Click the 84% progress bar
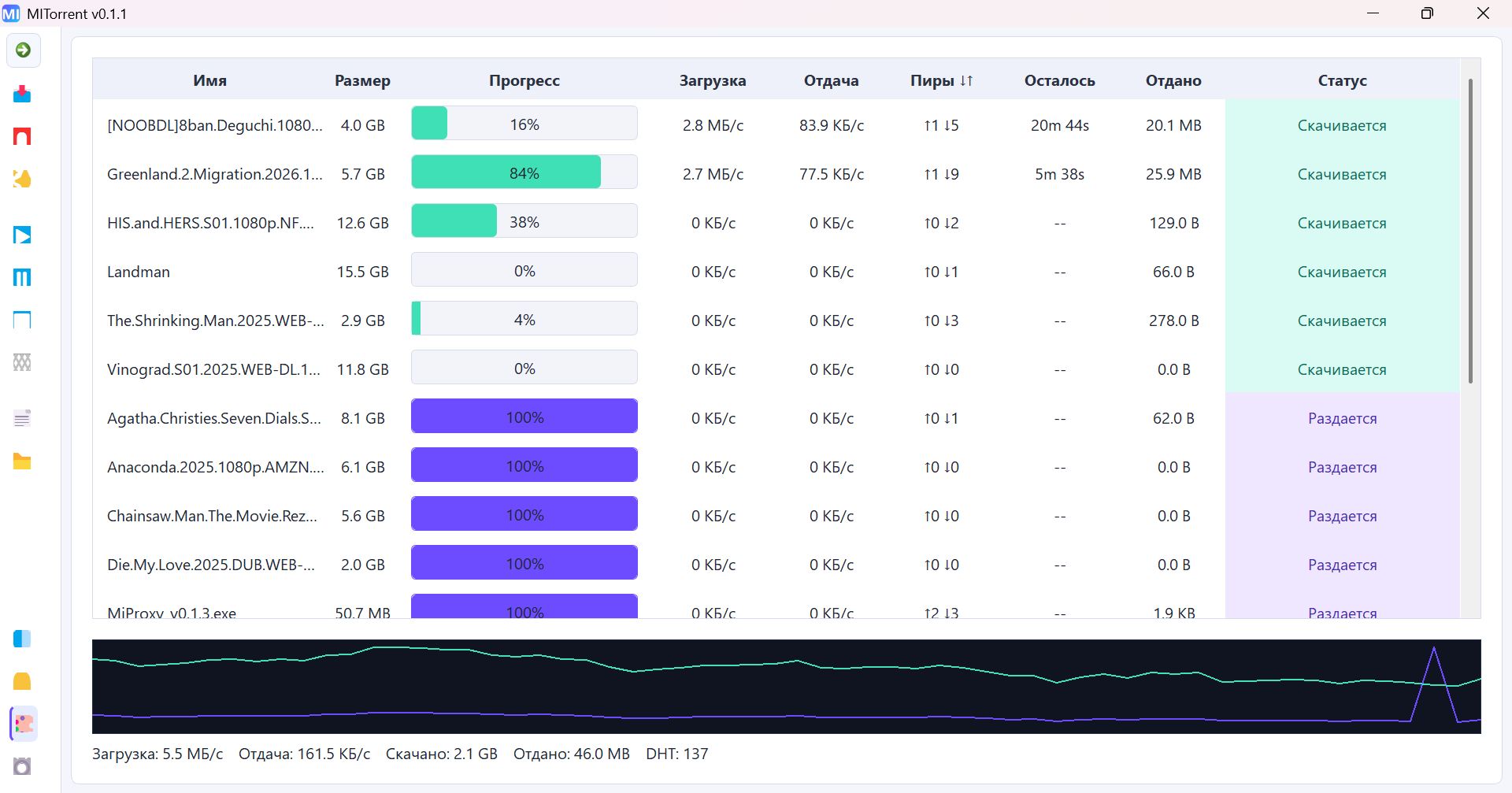The width and height of the screenshot is (1512, 793). point(524,172)
